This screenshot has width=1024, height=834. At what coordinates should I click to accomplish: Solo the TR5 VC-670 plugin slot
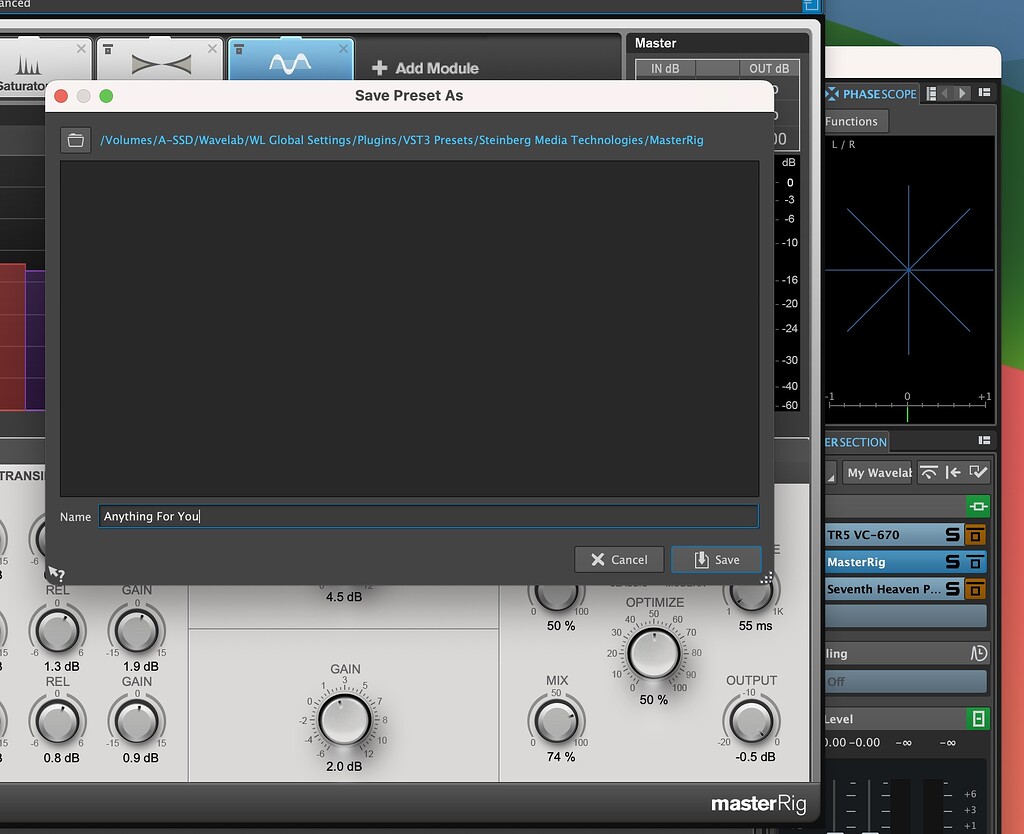pyautogui.click(x=953, y=534)
